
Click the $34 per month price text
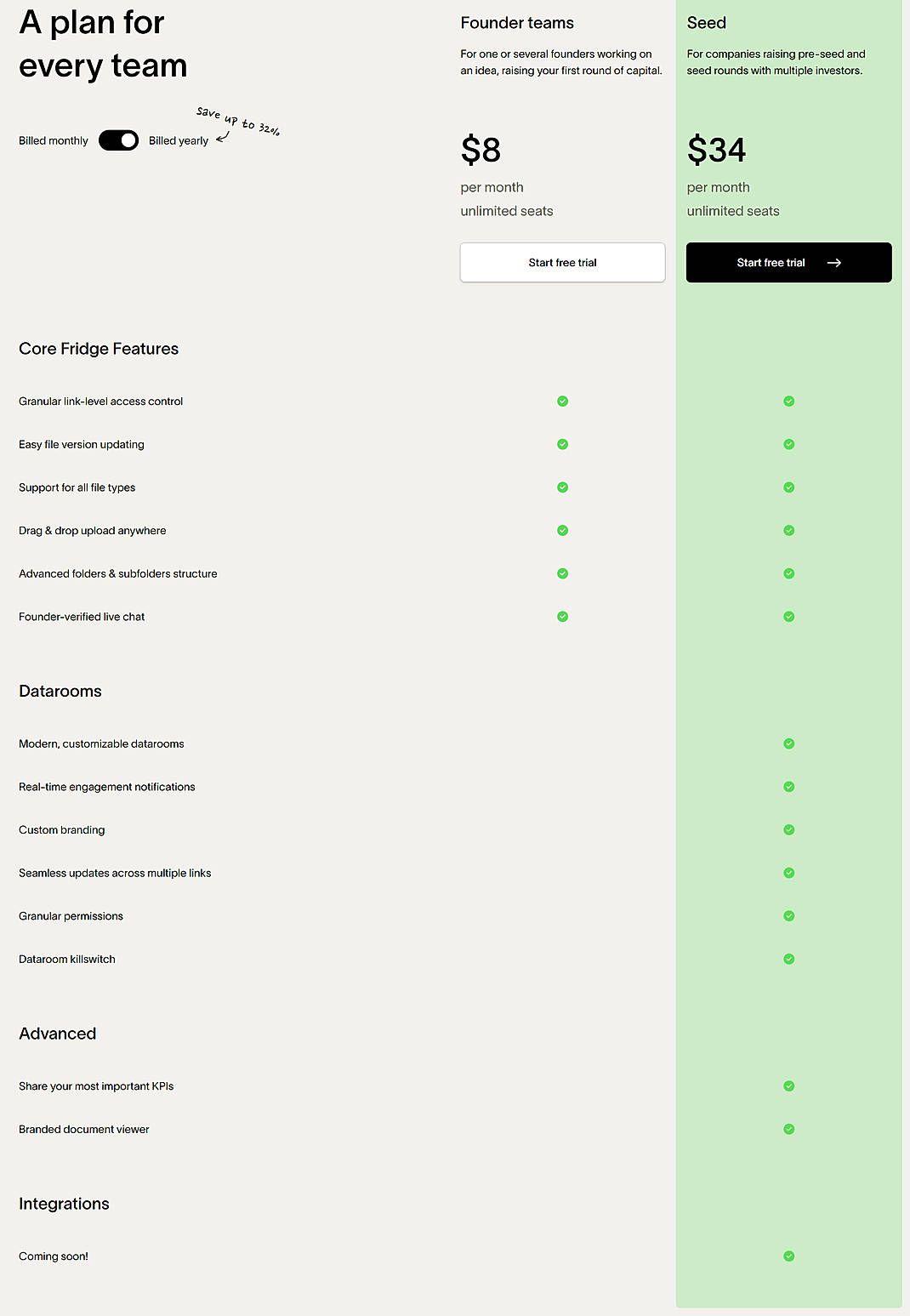[x=717, y=150]
